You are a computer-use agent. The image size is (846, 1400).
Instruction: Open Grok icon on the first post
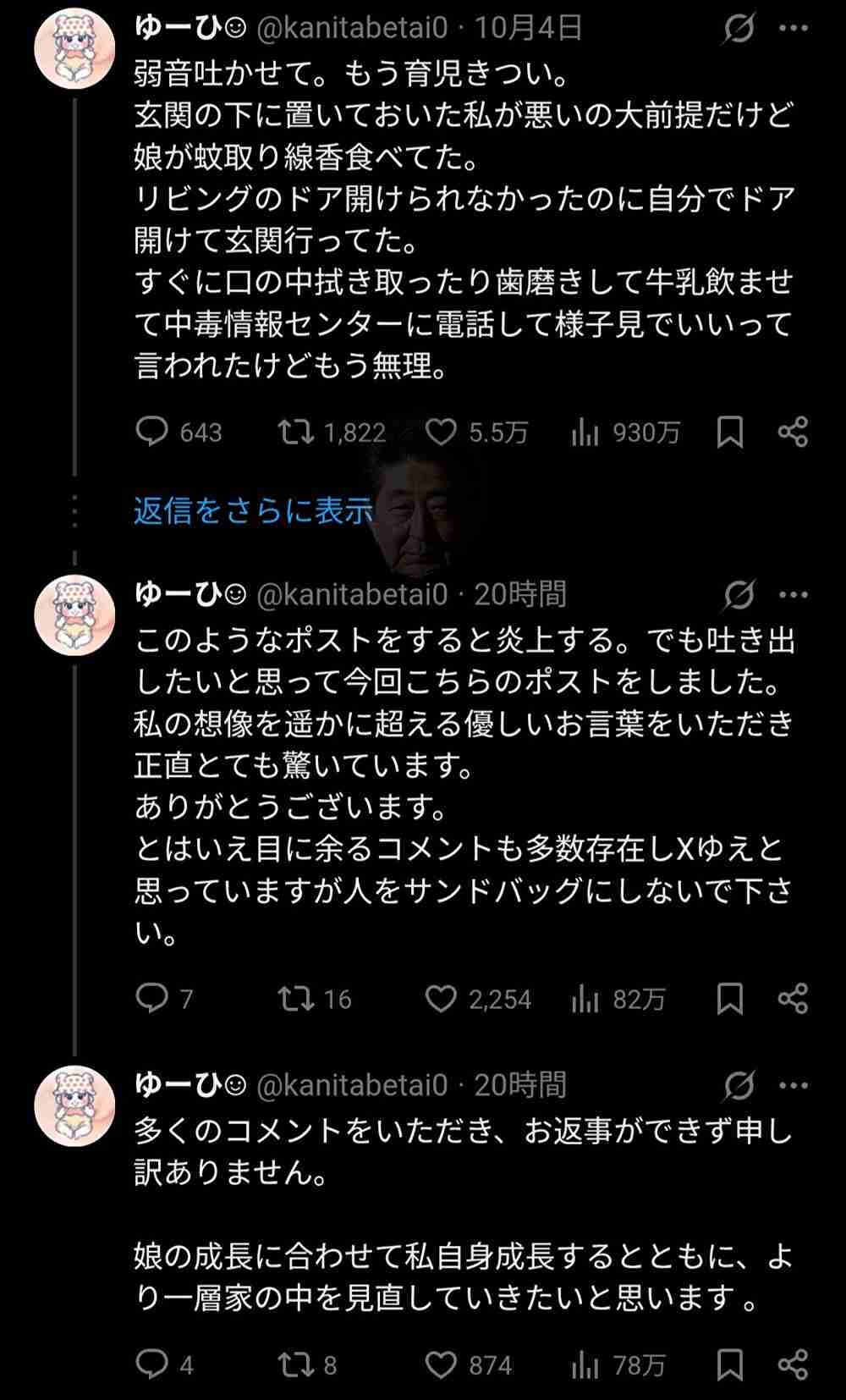tap(739, 29)
